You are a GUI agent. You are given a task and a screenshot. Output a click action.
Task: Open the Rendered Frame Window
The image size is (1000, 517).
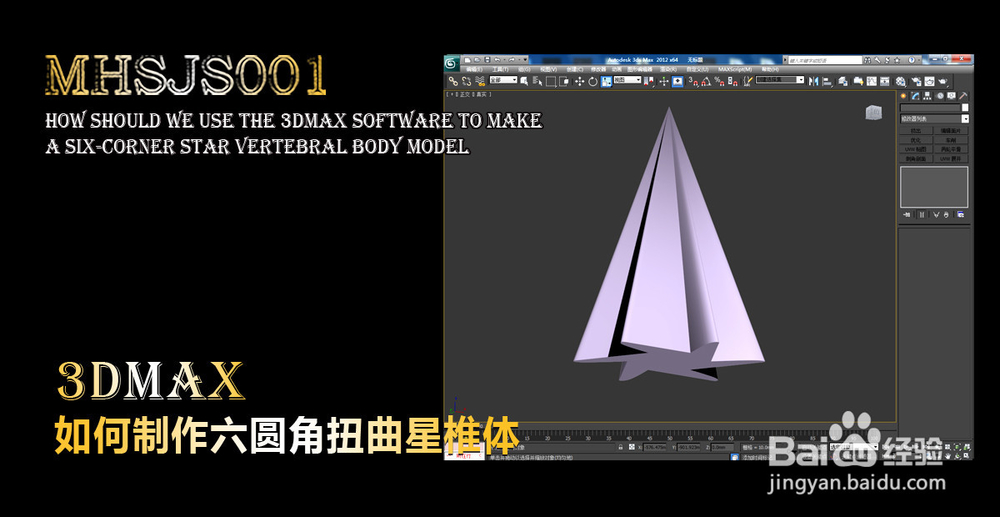[x=929, y=81]
